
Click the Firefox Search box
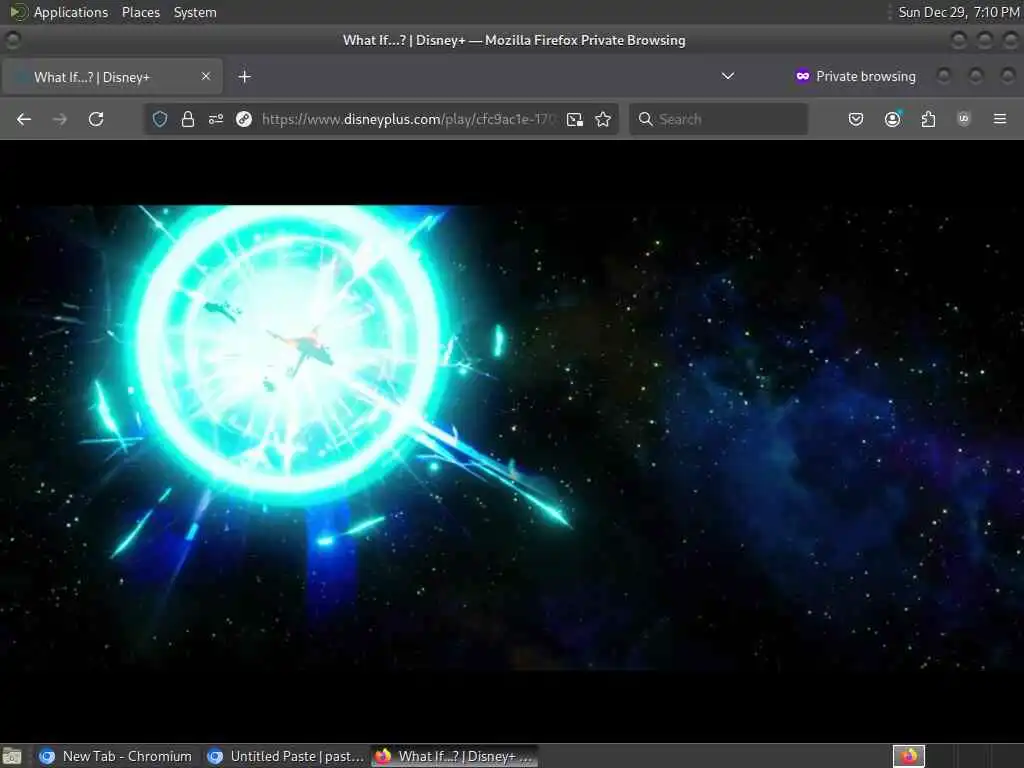pos(718,119)
